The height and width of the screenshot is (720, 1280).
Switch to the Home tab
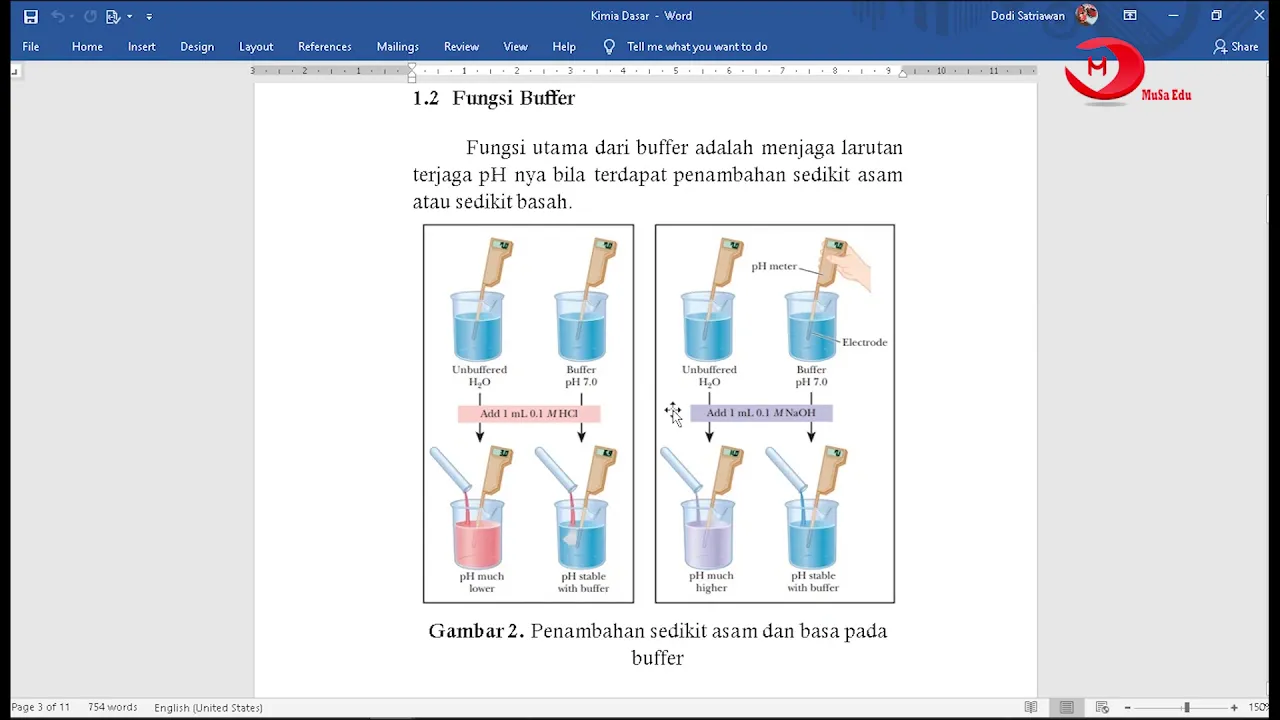click(87, 46)
